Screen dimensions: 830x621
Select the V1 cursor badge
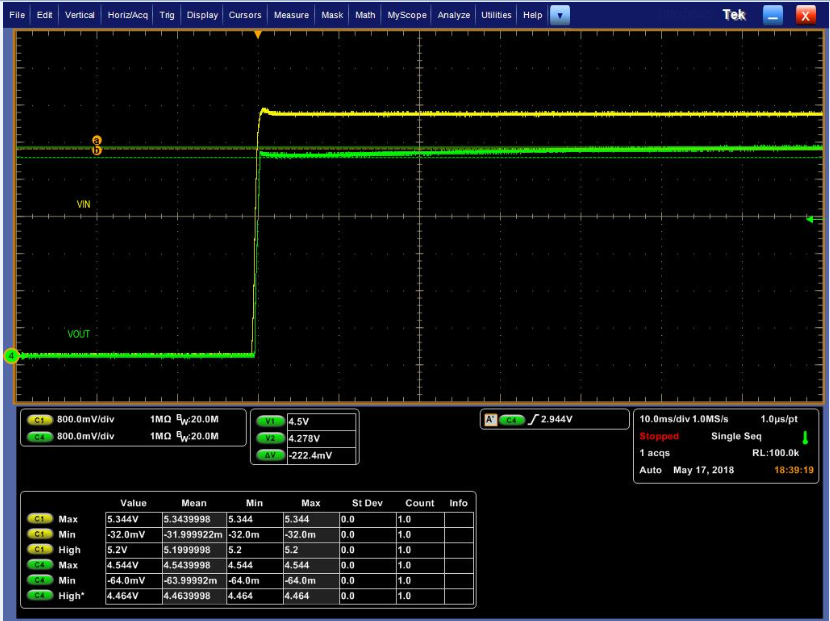tap(270, 422)
